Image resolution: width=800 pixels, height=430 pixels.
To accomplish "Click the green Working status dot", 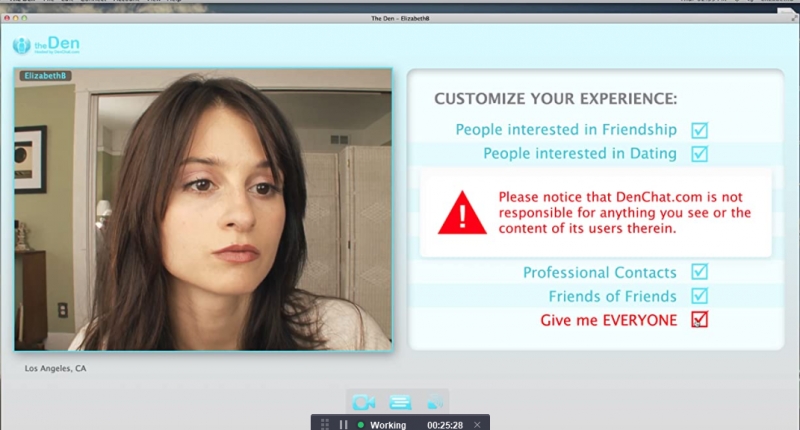I will pos(361,424).
